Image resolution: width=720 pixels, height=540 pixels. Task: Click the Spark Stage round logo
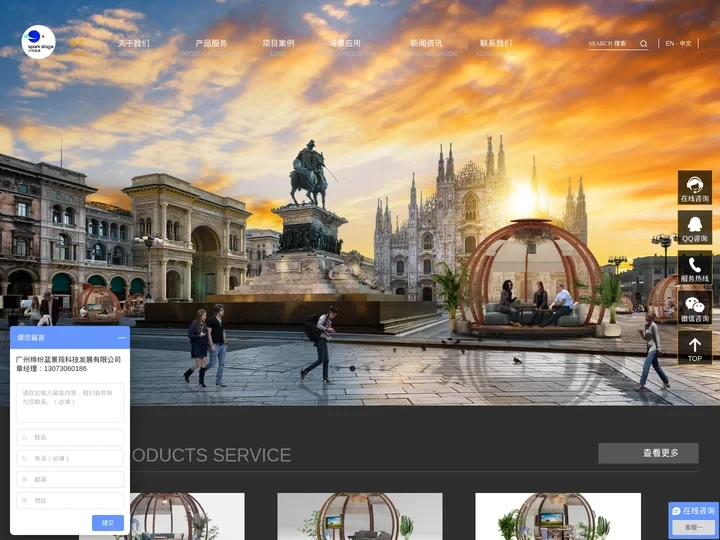tap(38, 42)
